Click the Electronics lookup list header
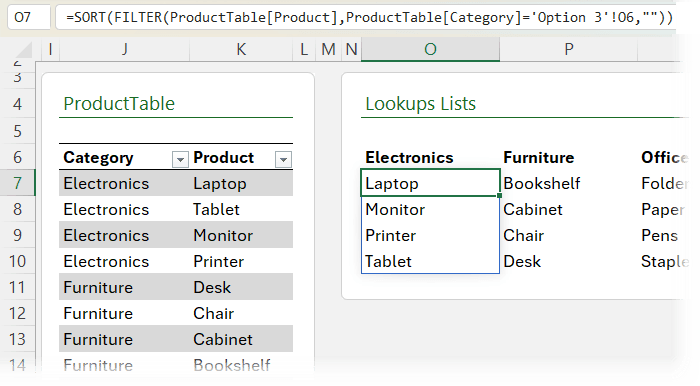The image size is (700, 386). coord(430,157)
